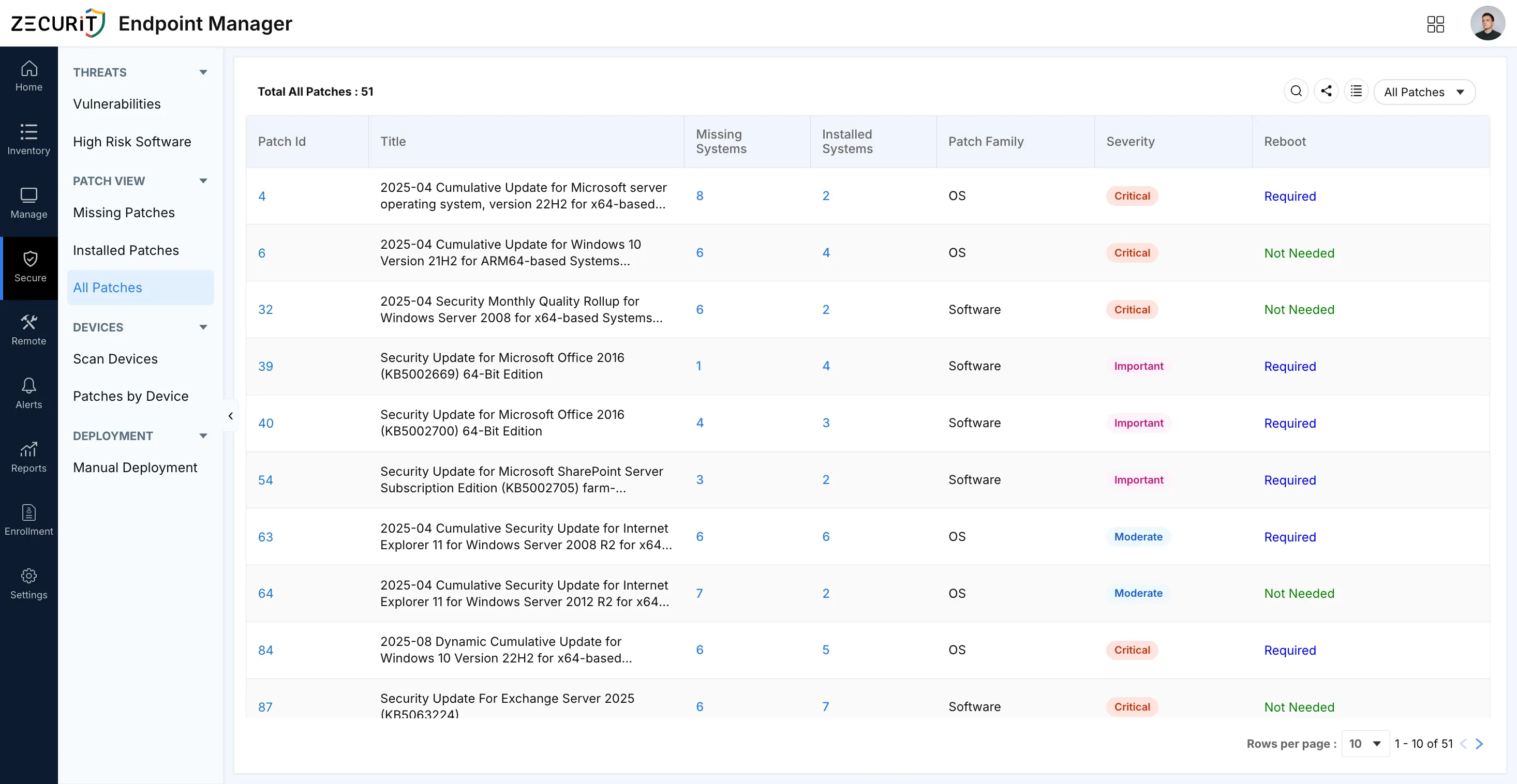Click Important badge on patch 40 row

coord(1138,423)
